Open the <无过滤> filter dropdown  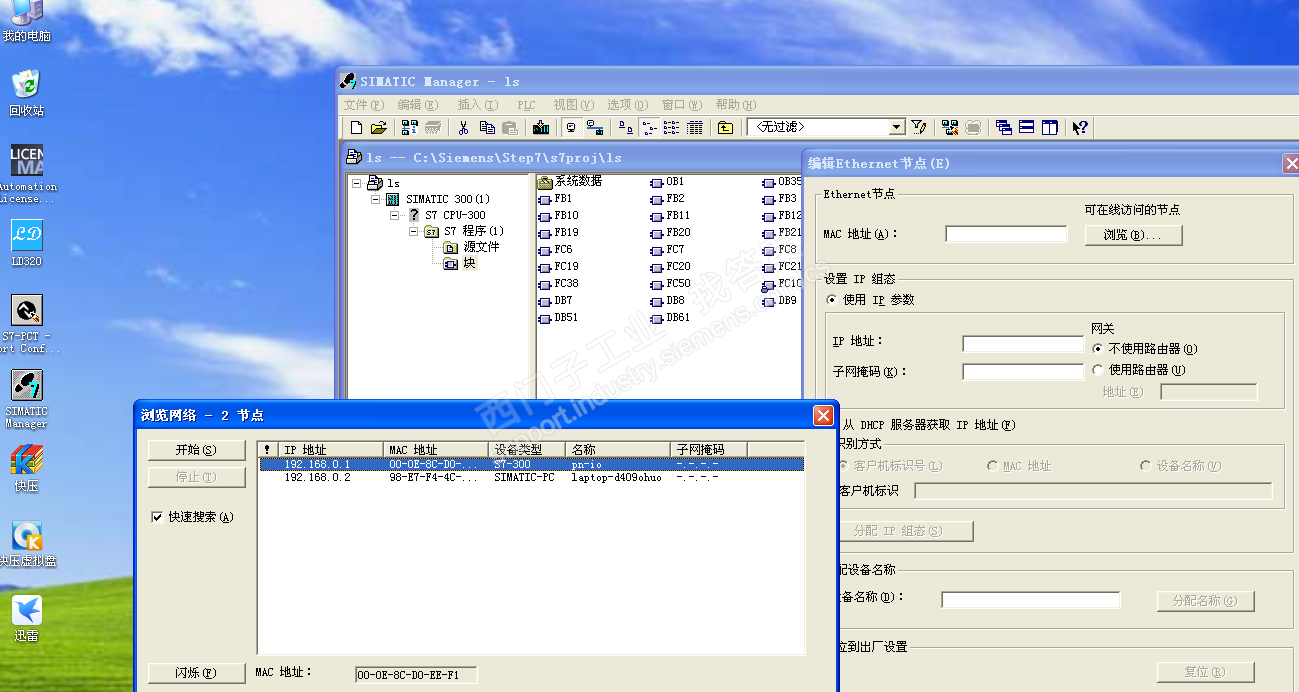click(x=897, y=128)
